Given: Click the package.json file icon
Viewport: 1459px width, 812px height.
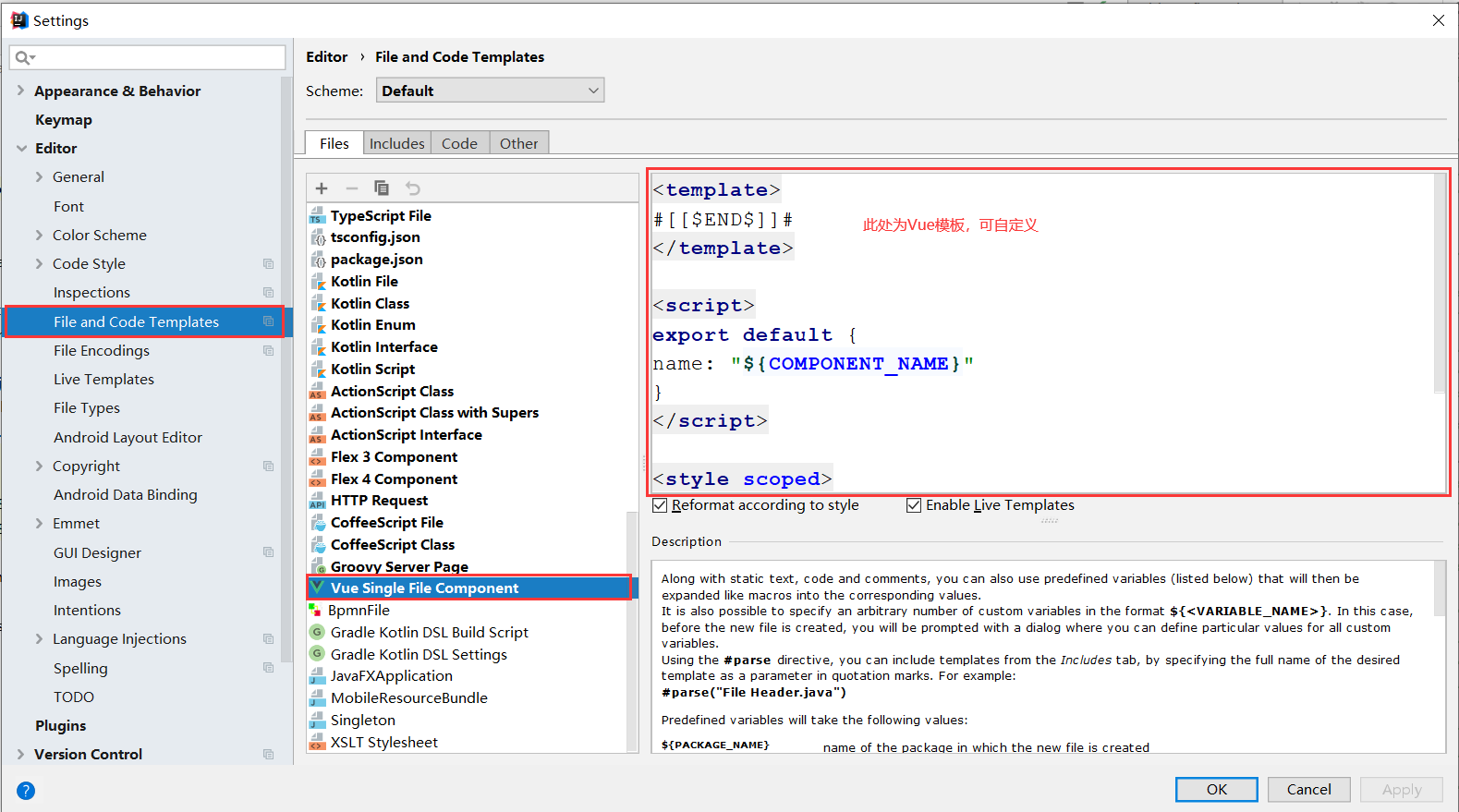Looking at the screenshot, I should point(317,260).
